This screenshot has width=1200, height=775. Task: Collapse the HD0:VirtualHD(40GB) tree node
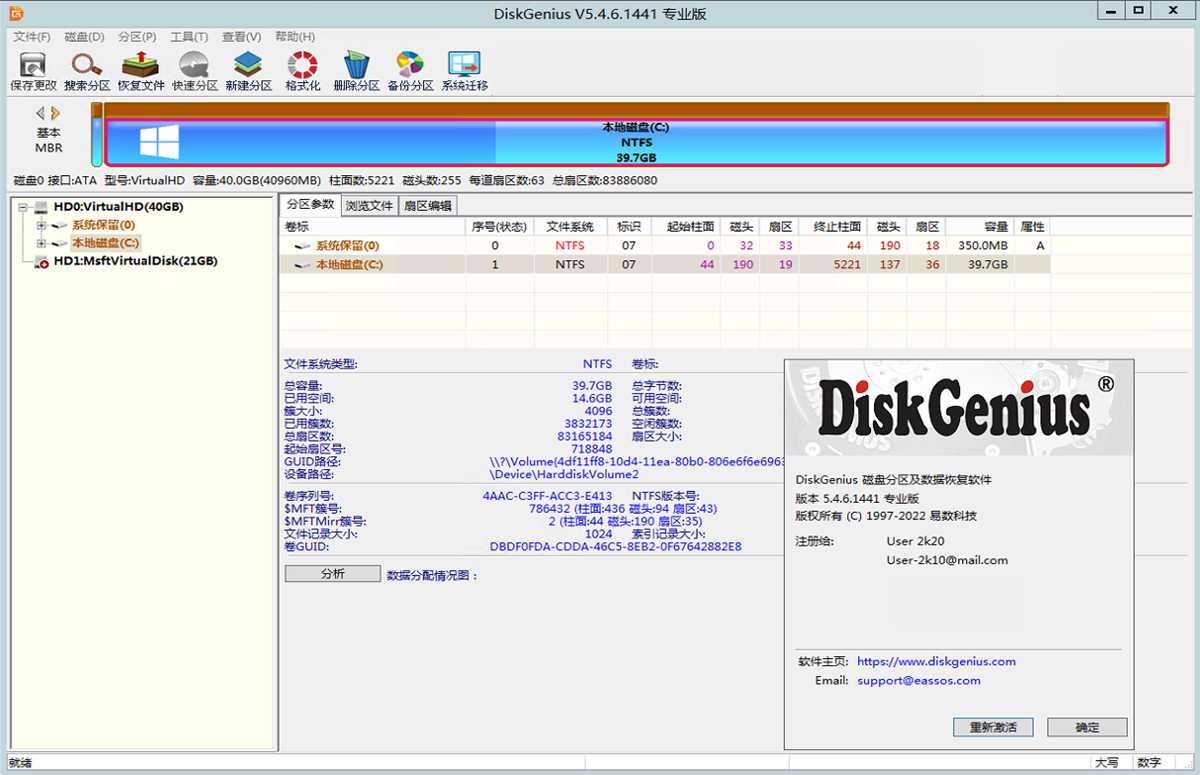click(x=24, y=207)
